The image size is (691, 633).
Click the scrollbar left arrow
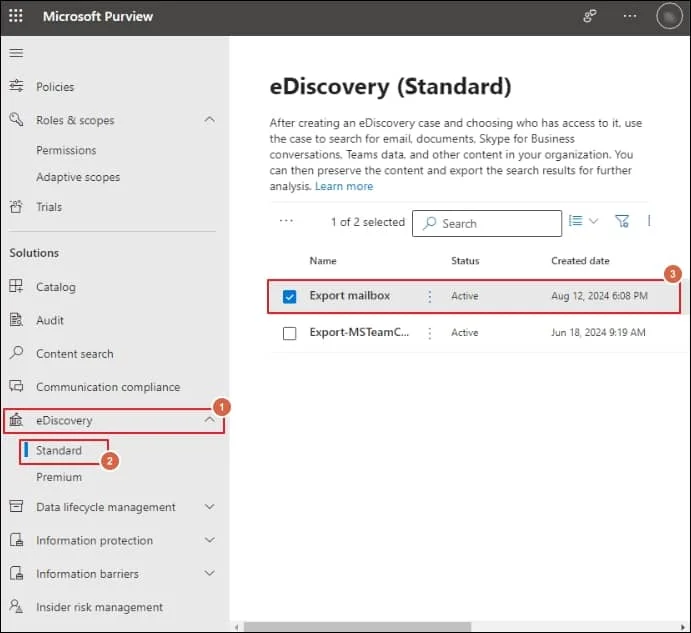click(x=237, y=627)
